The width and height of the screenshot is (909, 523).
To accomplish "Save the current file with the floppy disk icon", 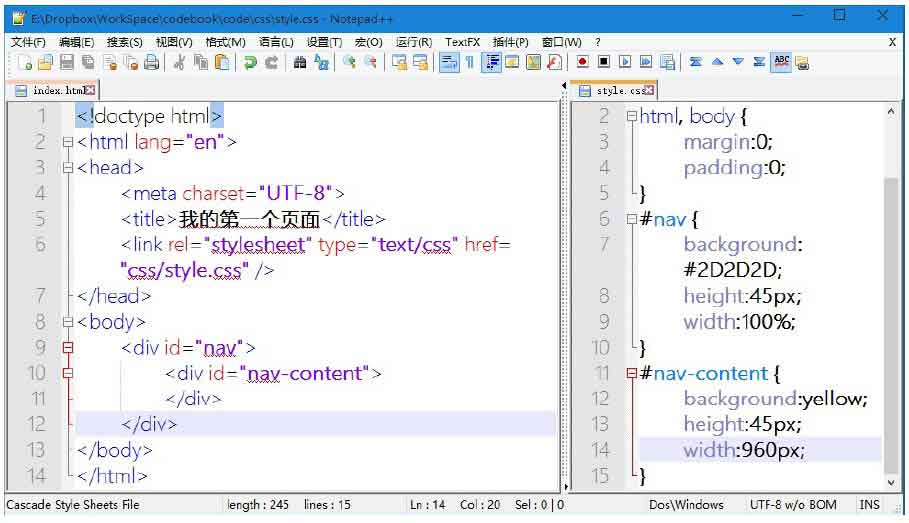I will (x=67, y=62).
